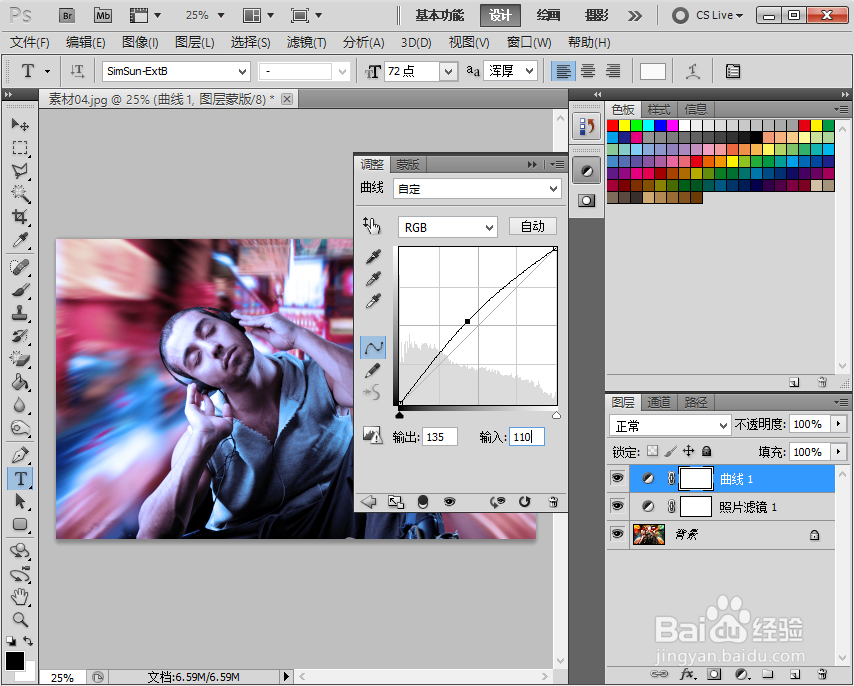Pick the on-image adjustment hand tool in Curves

(x=372, y=225)
